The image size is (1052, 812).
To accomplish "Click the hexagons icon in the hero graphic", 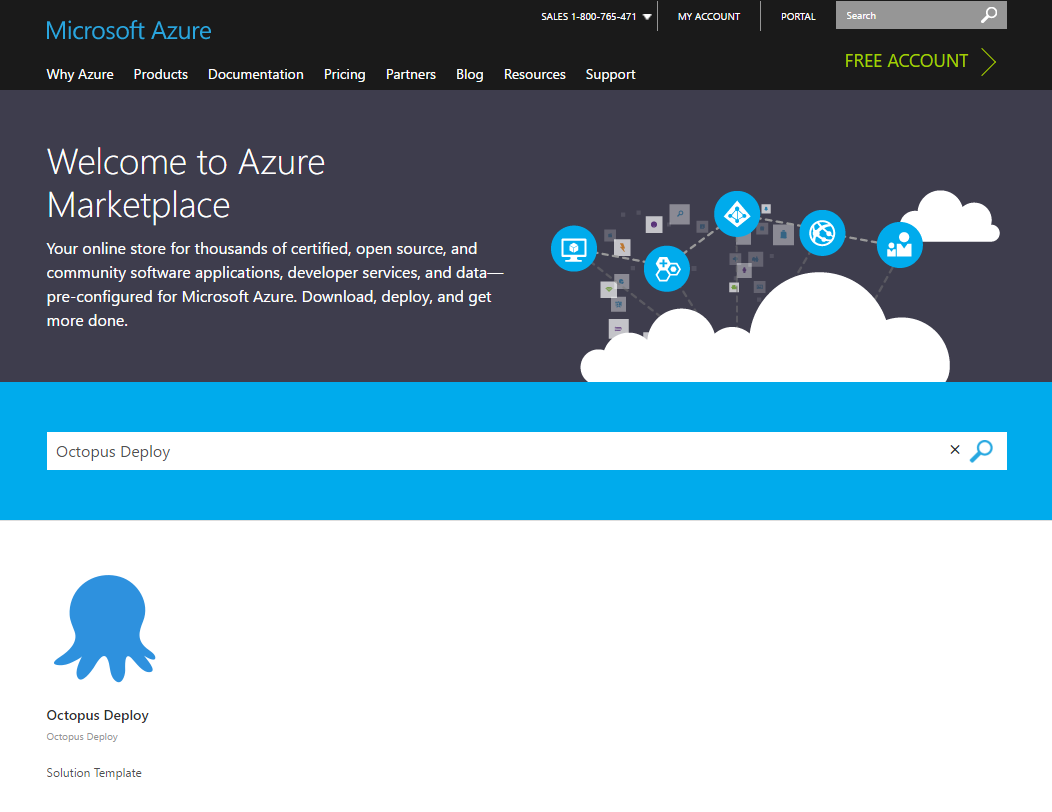I will (666, 268).
